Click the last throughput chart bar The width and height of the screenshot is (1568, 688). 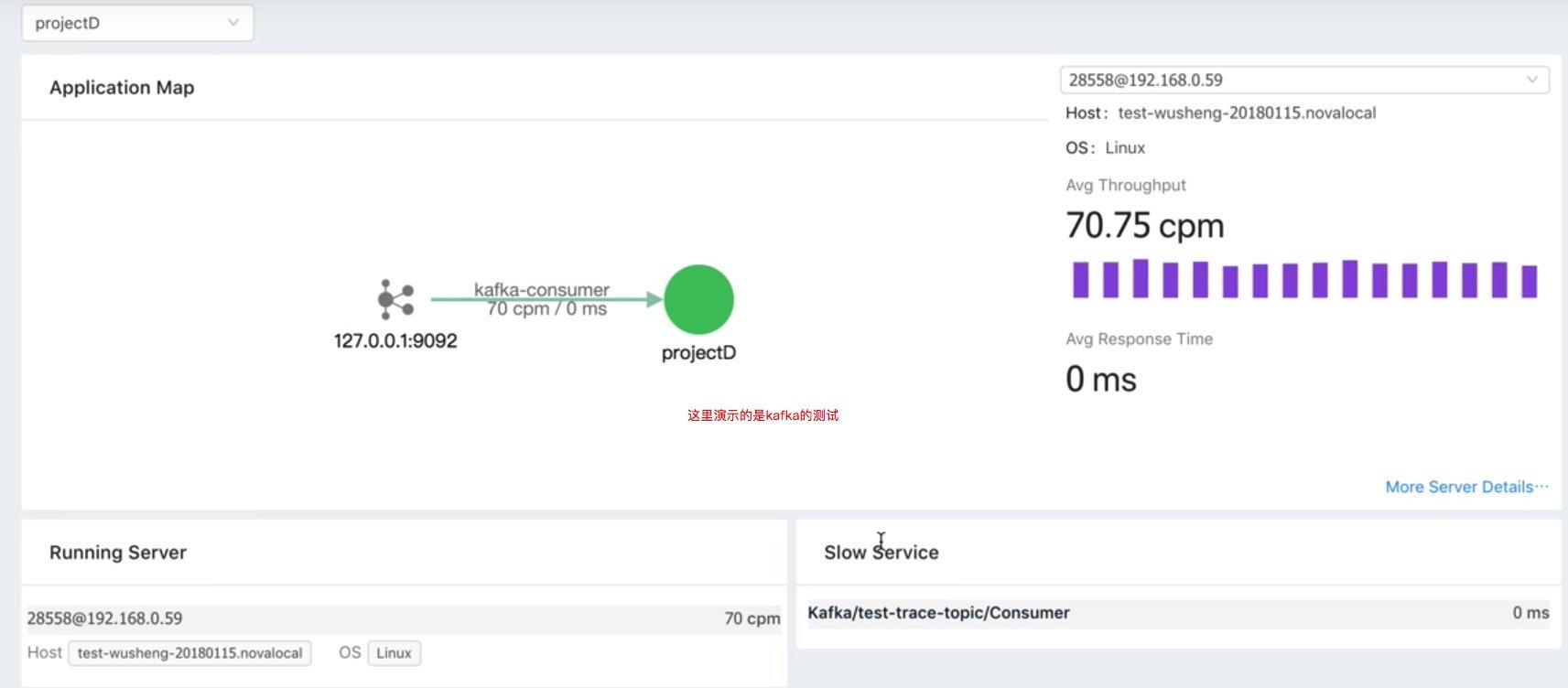pos(1529,282)
